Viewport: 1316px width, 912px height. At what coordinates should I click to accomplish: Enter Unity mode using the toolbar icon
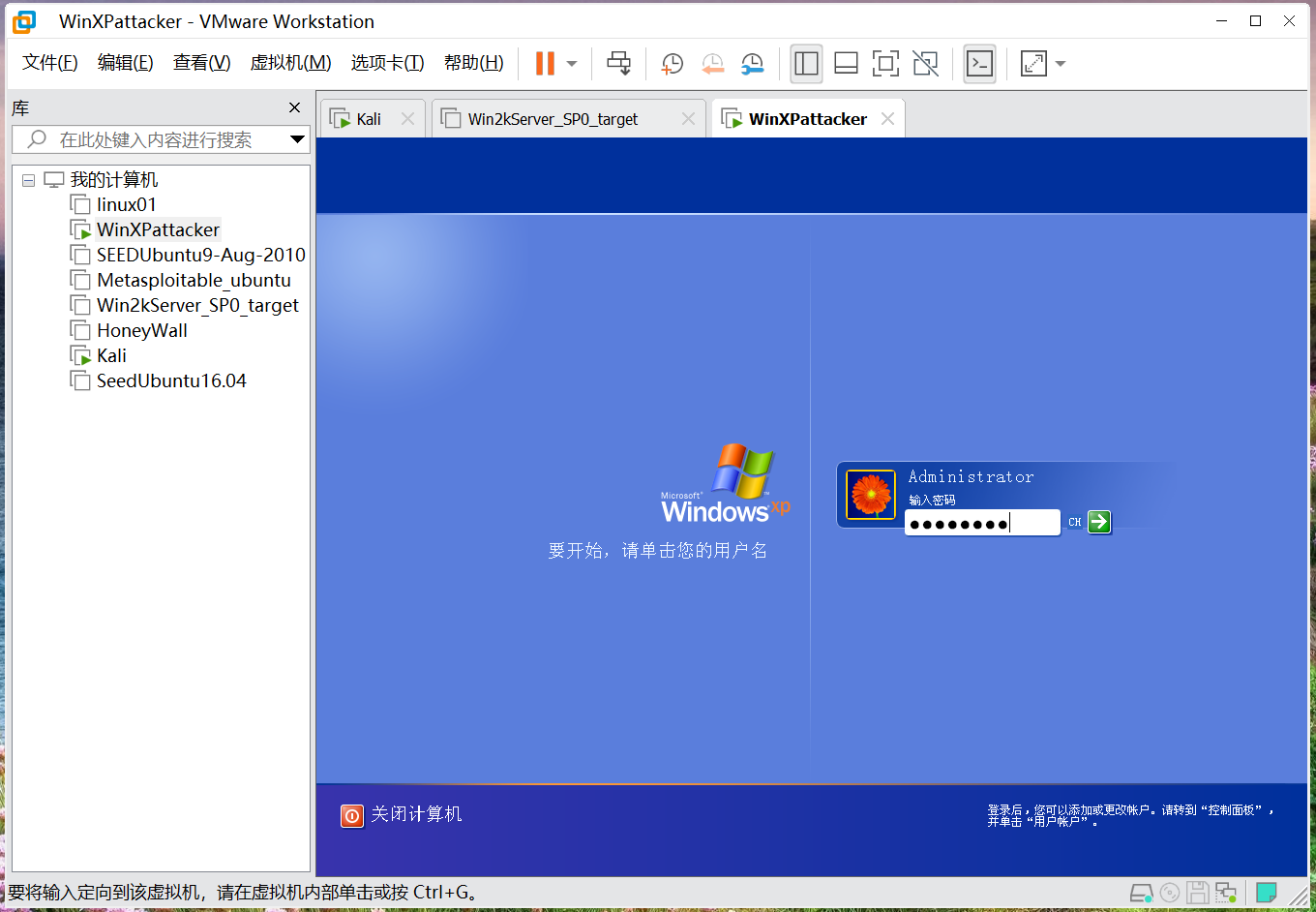pos(925,63)
